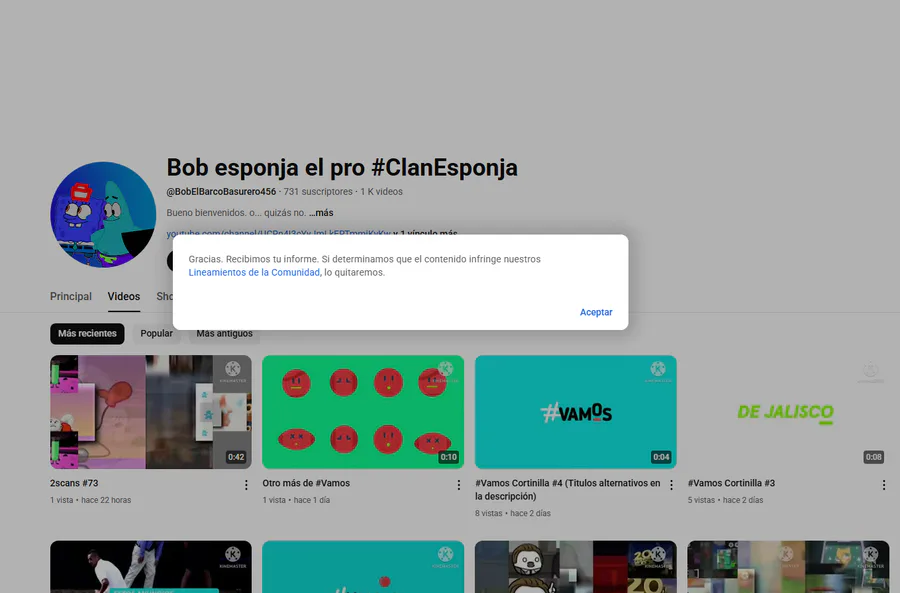Viewport: 900px width, 593px height.
Task: Click '5 vistas • hace 2 días' text
Action: pyautogui.click(x=726, y=500)
